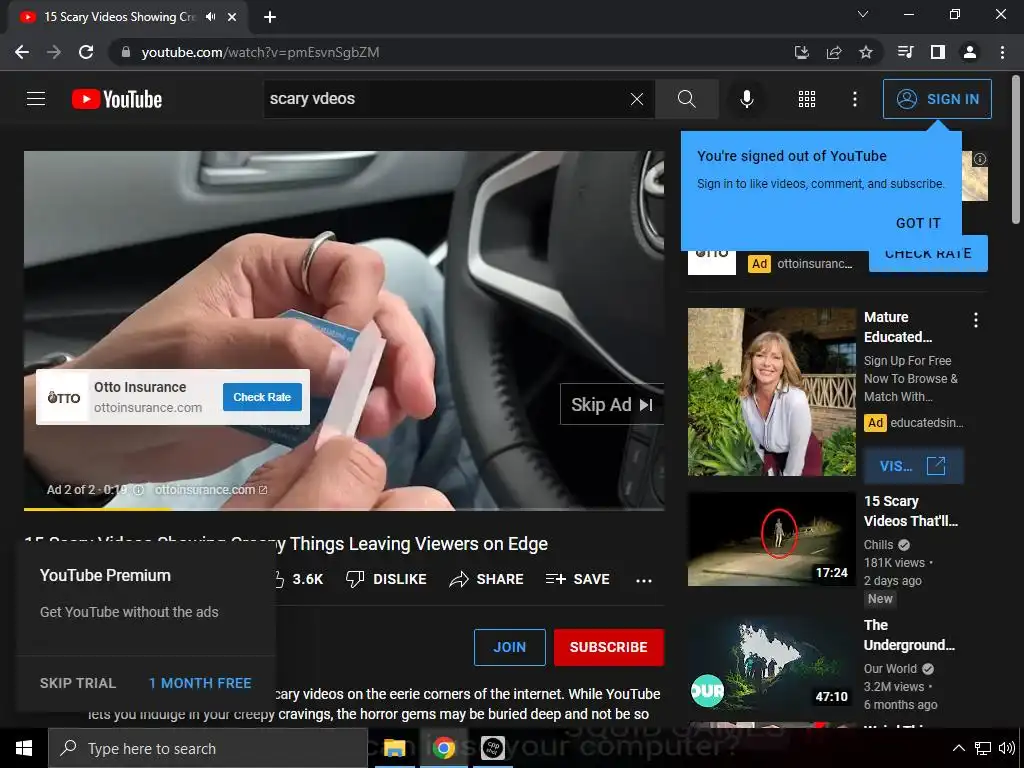Click the DISLIKE thumbs-down button
Viewport: 1024px width, 768px height.
tap(386, 579)
